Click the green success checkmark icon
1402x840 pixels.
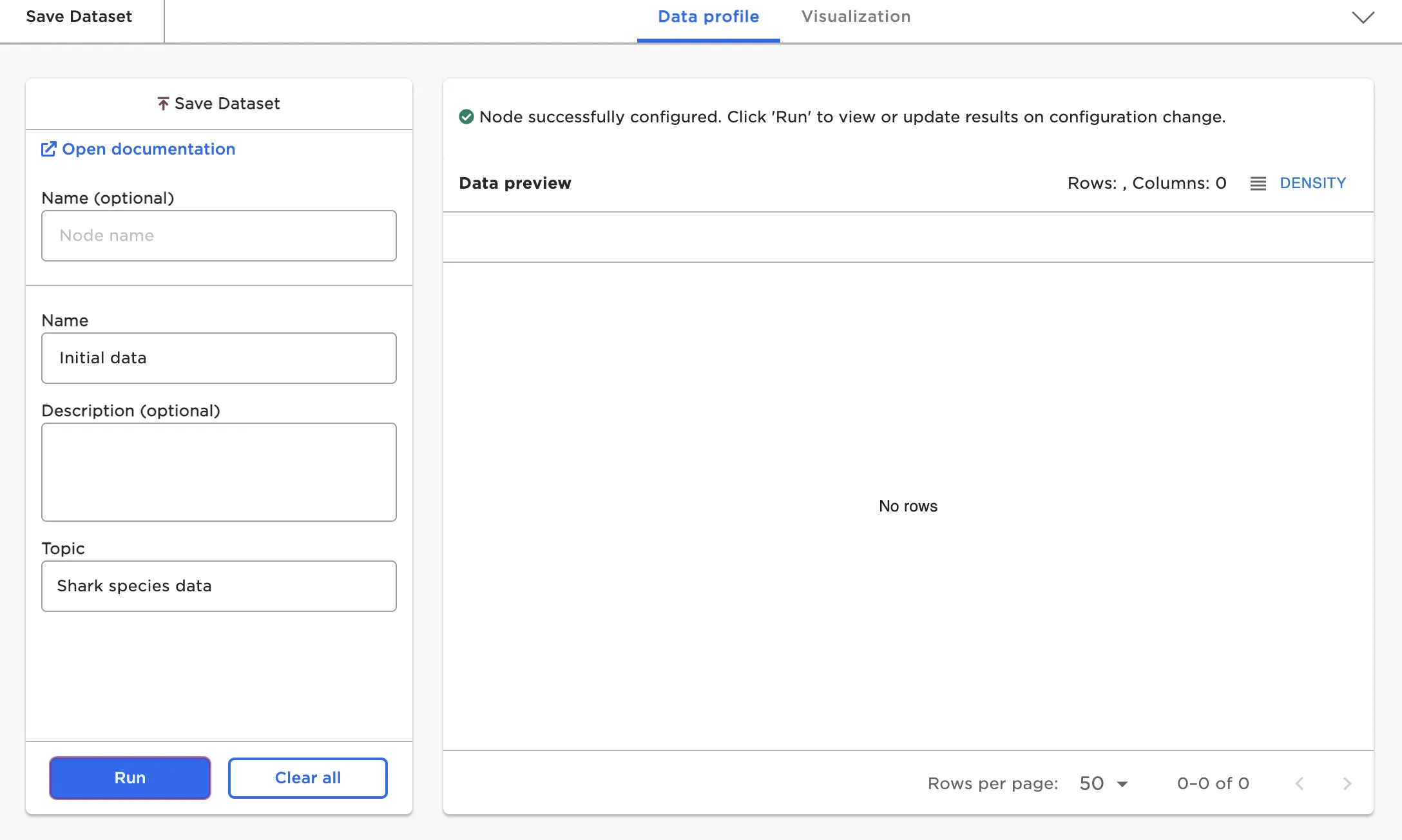[466, 117]
